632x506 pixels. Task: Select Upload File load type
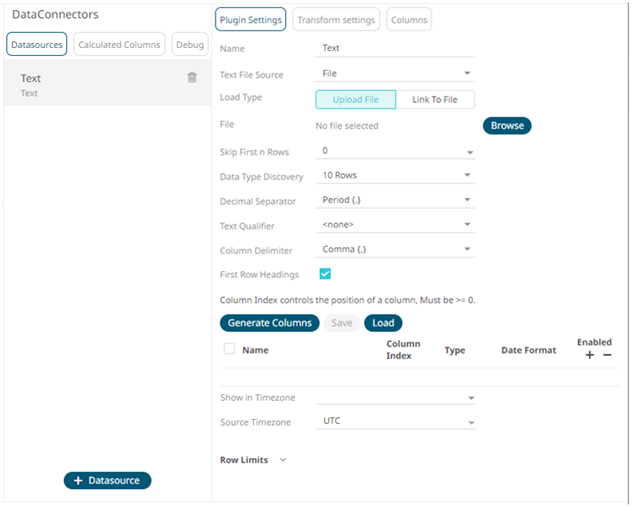(355, 99)
